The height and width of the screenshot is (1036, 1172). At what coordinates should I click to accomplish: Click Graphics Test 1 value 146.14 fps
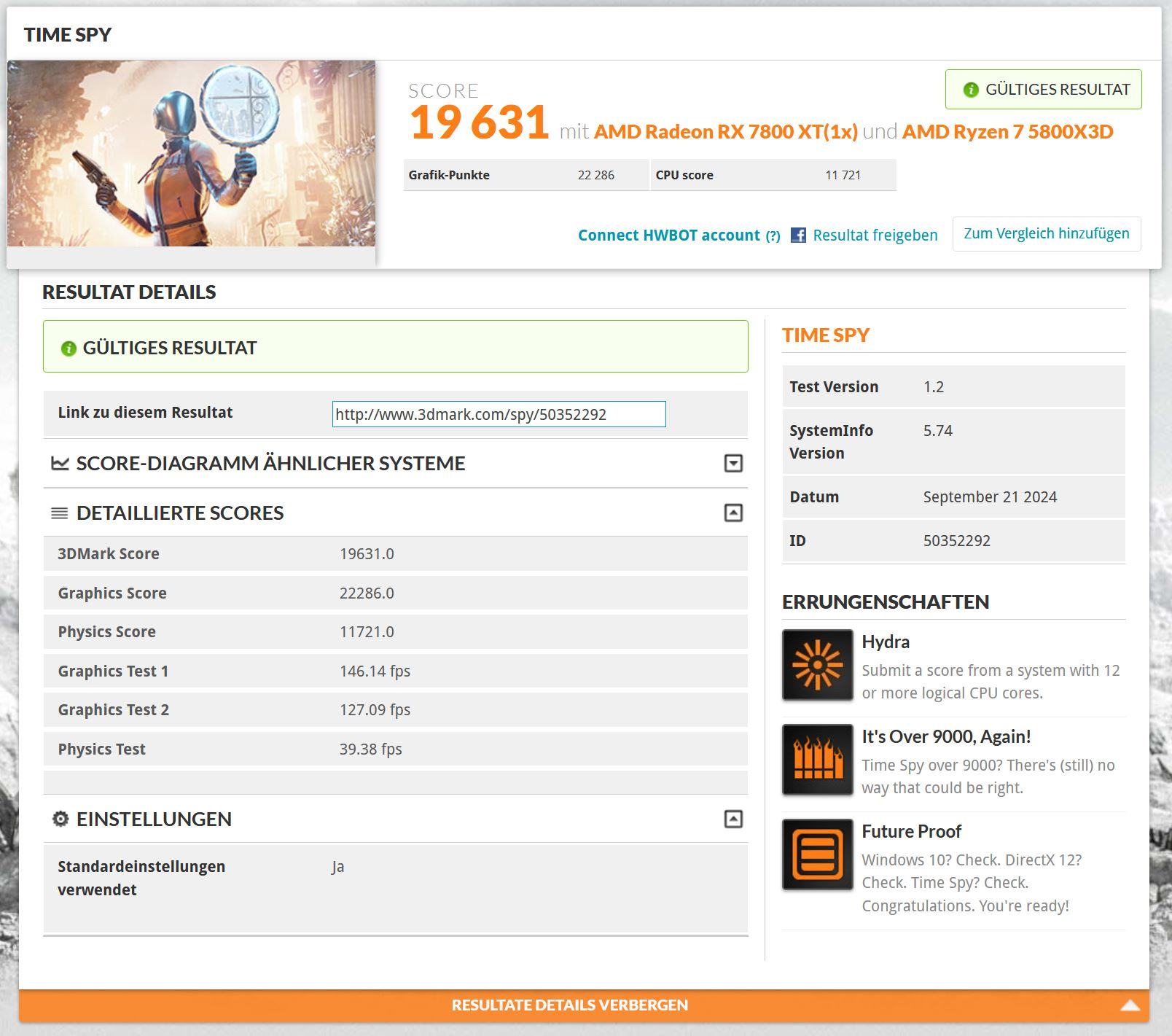click(x=375, y=671)
